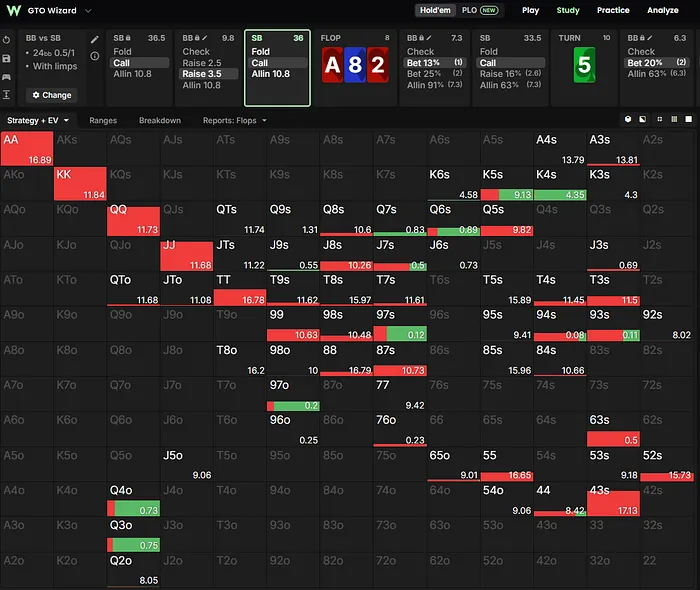The height and width of the screenshot is (590, 700).
Task: Select Bet 13% in BB 7.3 node
Action: [x=434, y=62]
